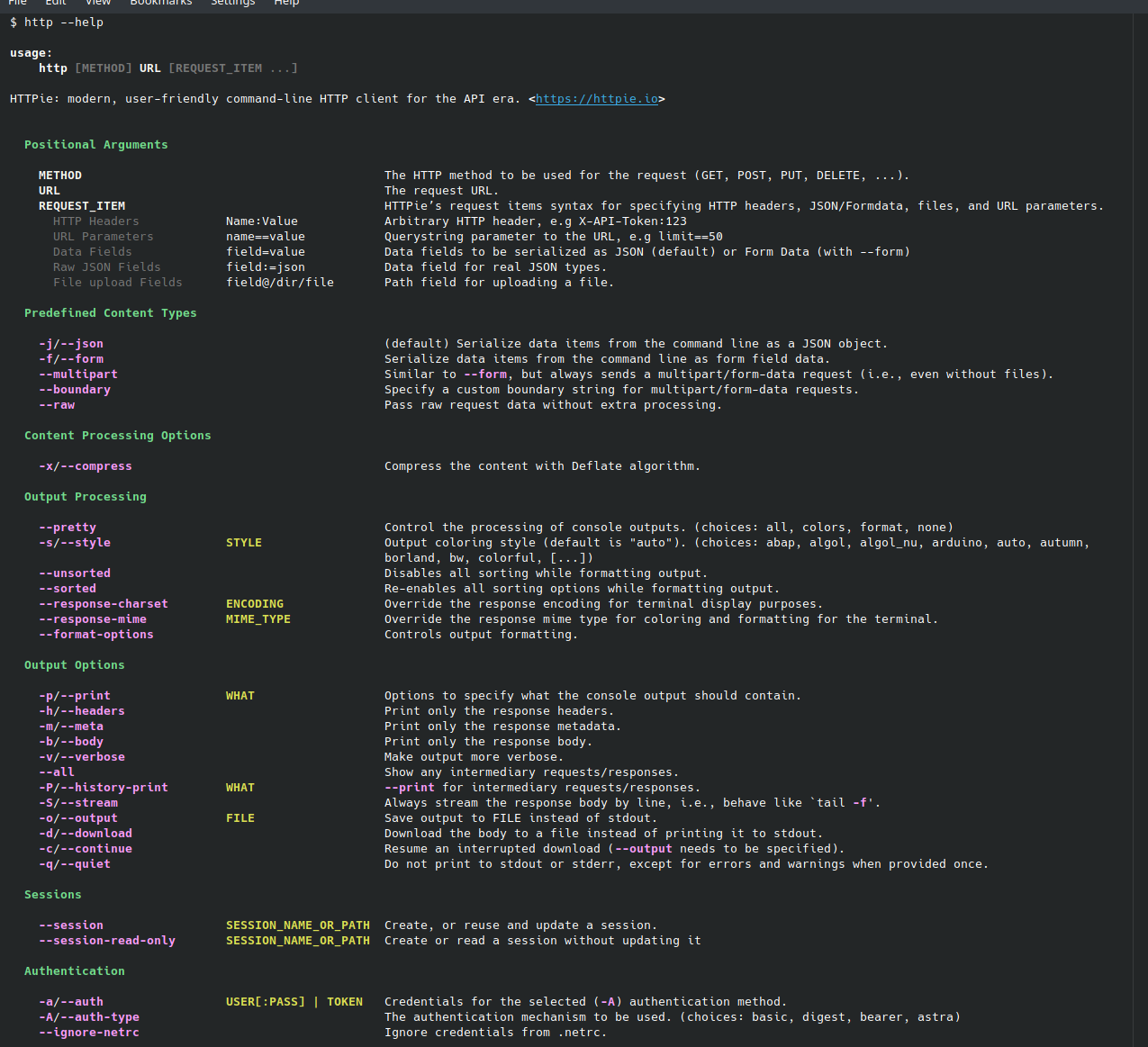Click the '-a/--auth' option
The height and width of the screenshot is (1047, 1148).
(71, 1002)
